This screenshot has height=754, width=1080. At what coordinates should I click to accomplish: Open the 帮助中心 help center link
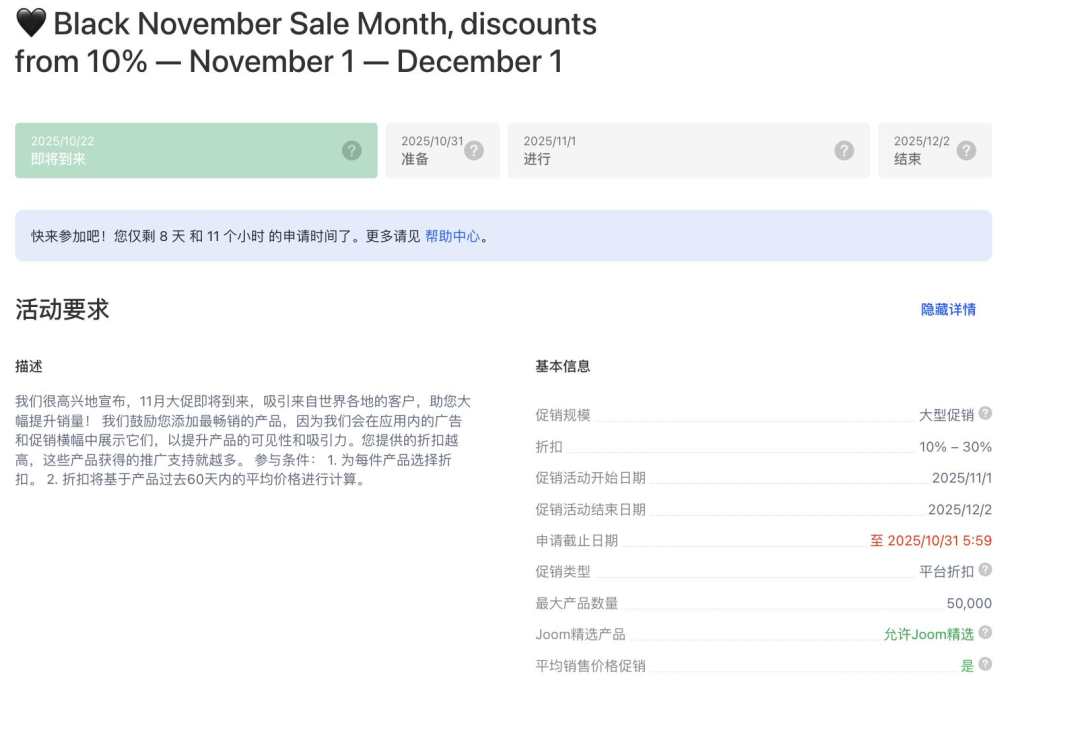tap(454, 237)
